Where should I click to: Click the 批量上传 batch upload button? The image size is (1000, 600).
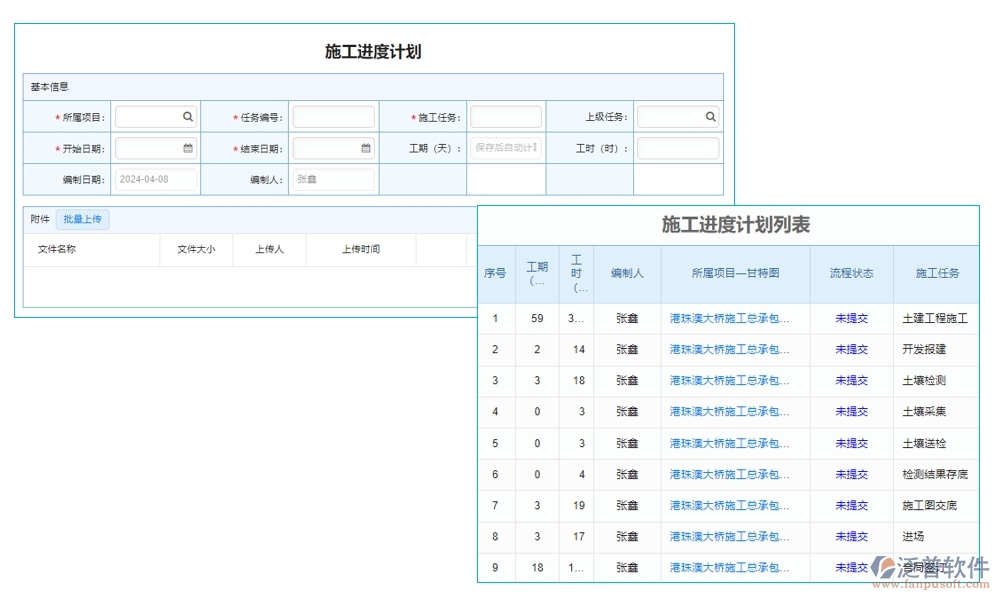82,219
